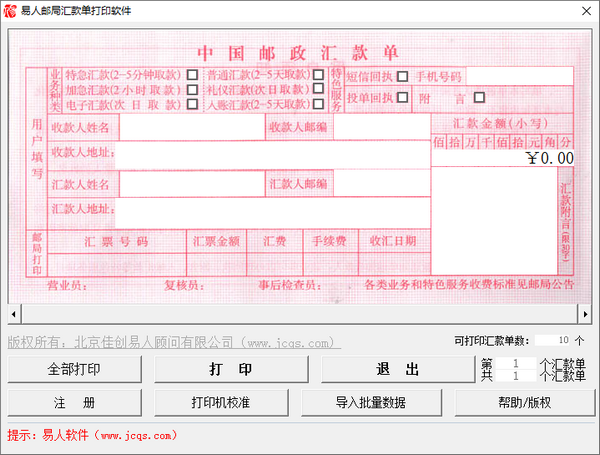Click the 共 total slips field
This screenshot has height=455, width=600.
coord(515,376)
